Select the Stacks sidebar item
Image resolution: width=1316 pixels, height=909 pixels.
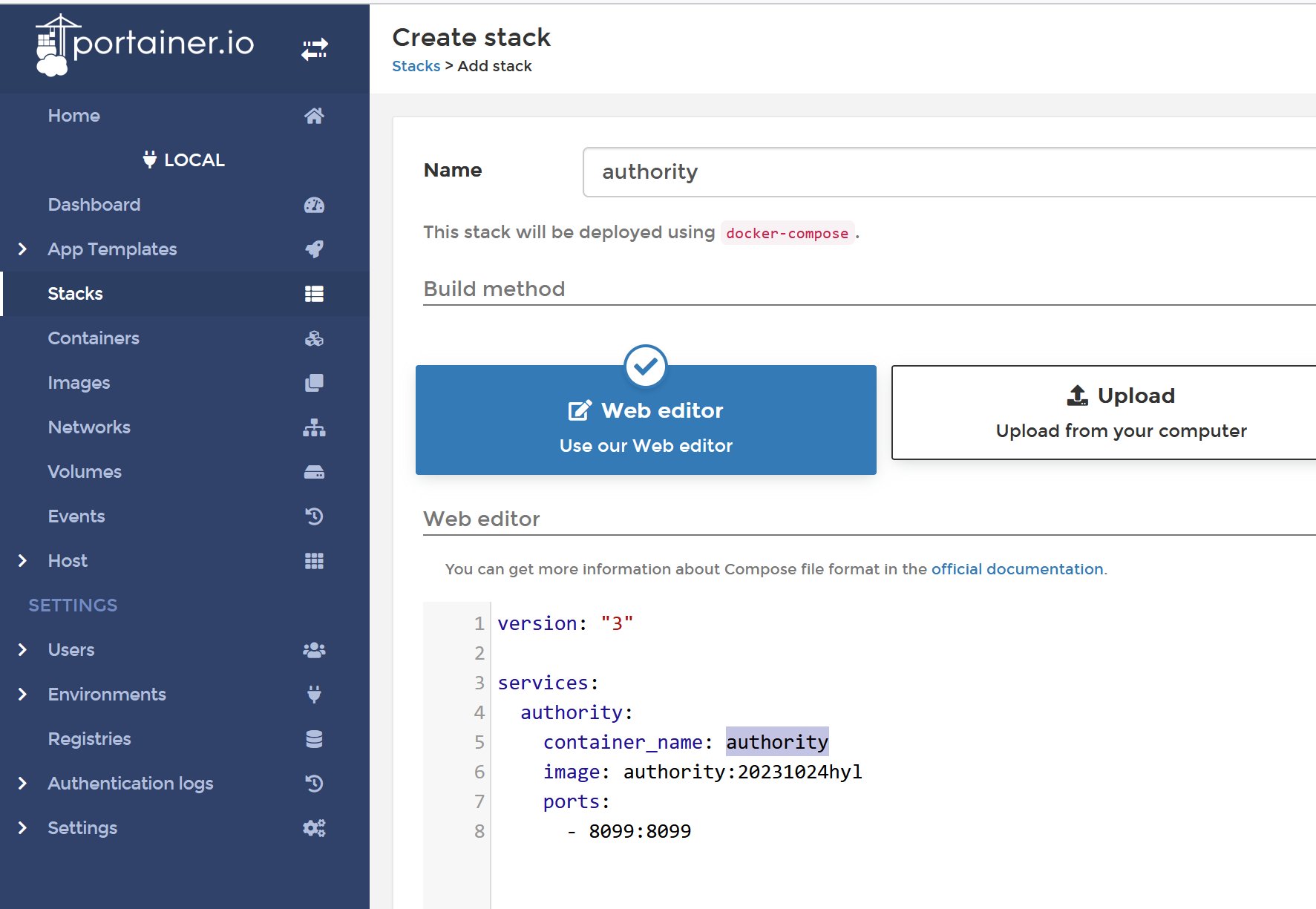(x=185, y=294)
